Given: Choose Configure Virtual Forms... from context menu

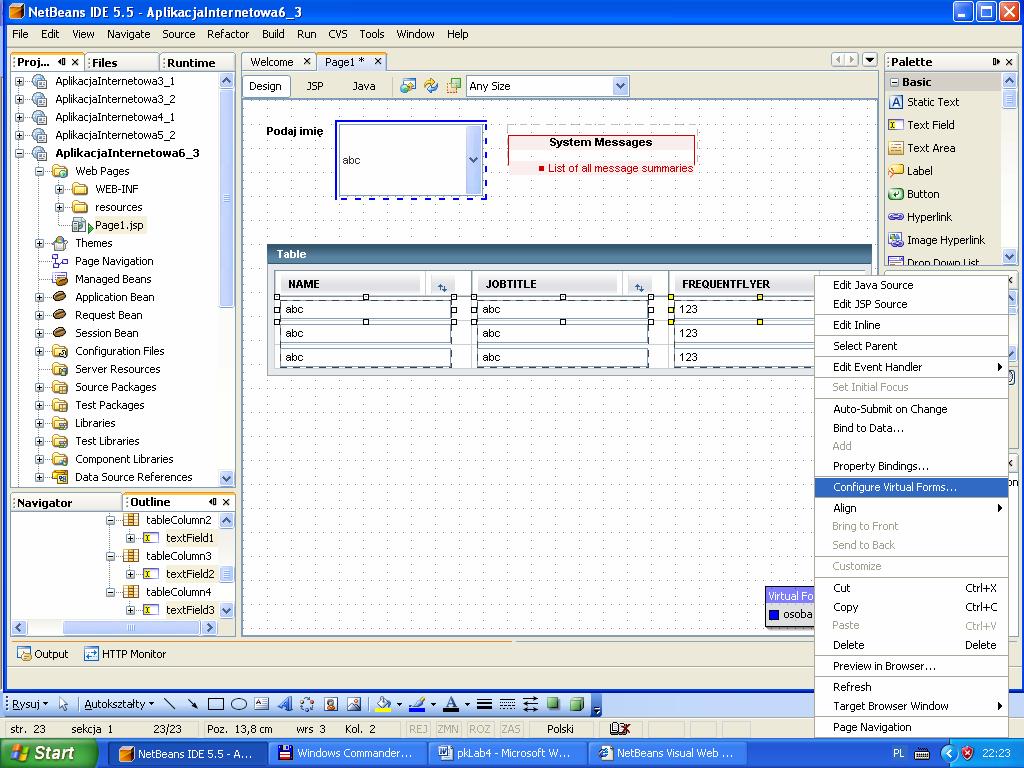Looking at the screenshot, I should 911,487.
